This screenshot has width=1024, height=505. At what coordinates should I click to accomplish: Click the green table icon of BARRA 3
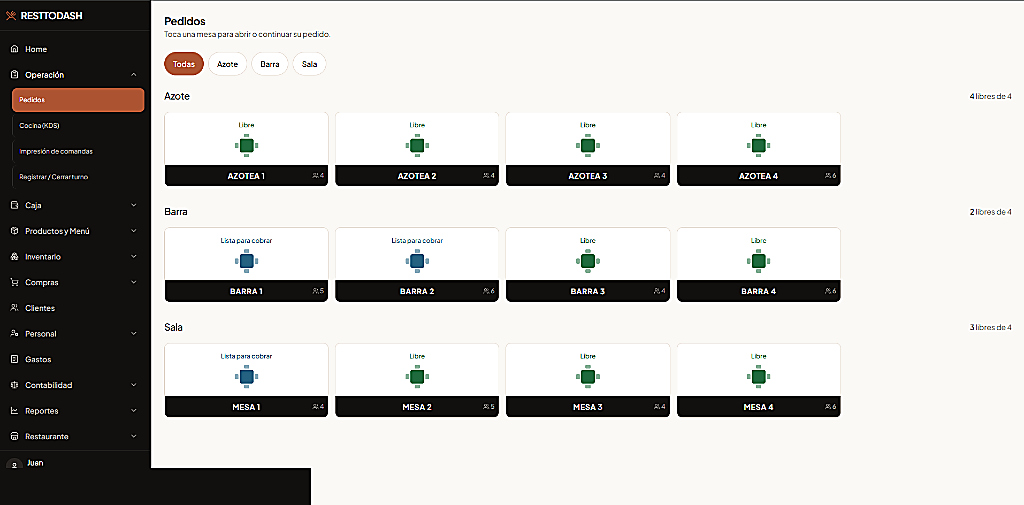(588, 261)
